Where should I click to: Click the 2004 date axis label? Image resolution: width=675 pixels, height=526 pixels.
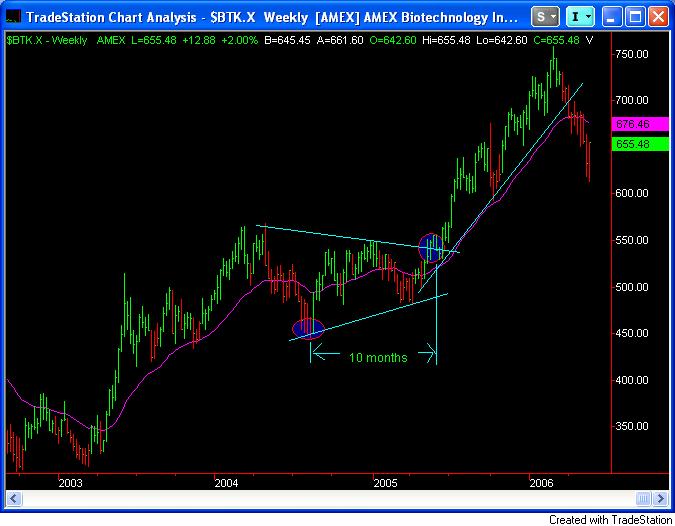[x=226, y=483]
